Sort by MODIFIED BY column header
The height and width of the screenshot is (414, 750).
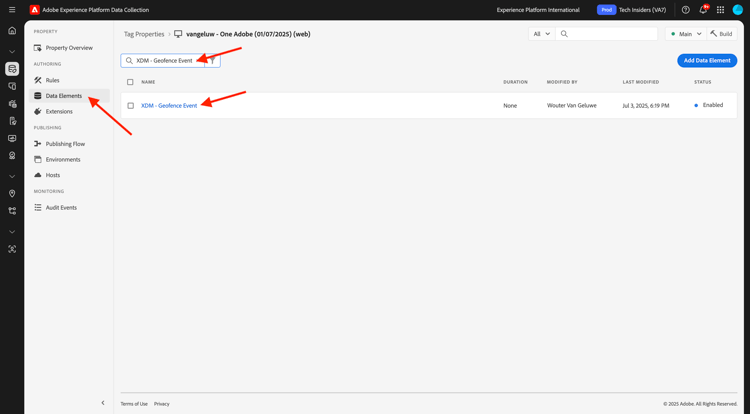pyautogui.click(x=562, y=82)
